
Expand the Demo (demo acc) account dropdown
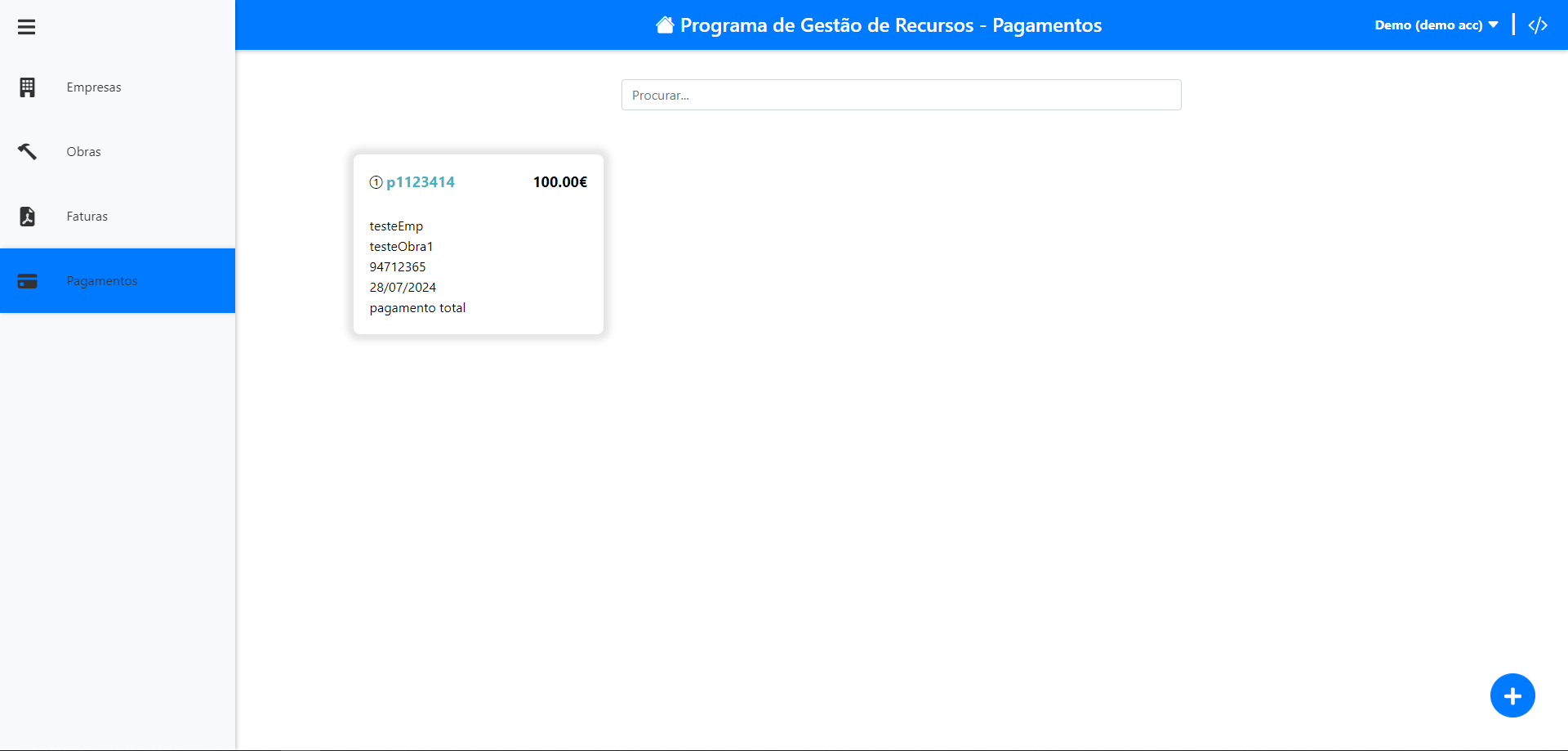[1436, 25]
